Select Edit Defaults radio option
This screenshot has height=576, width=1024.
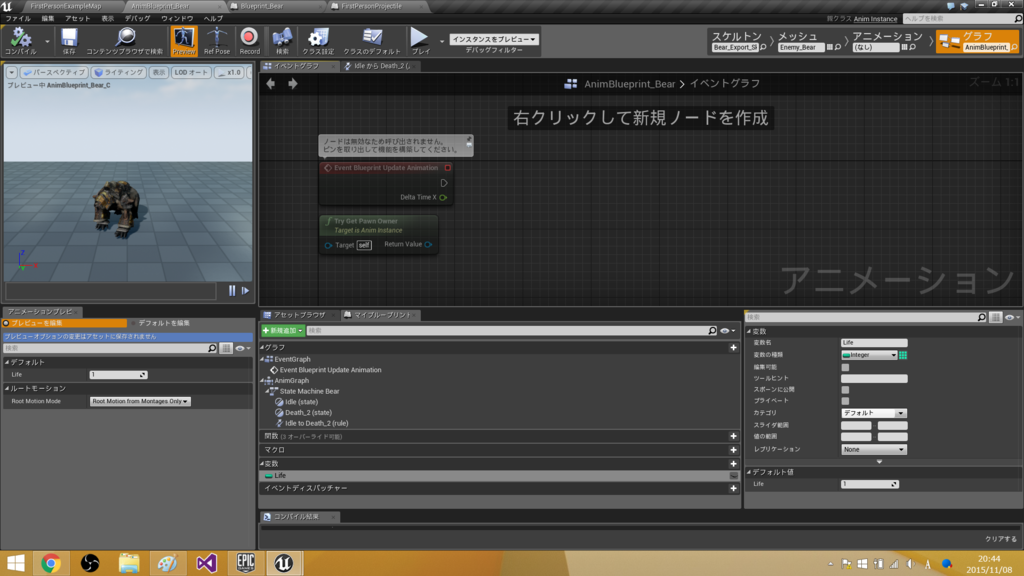coord(161,323)
